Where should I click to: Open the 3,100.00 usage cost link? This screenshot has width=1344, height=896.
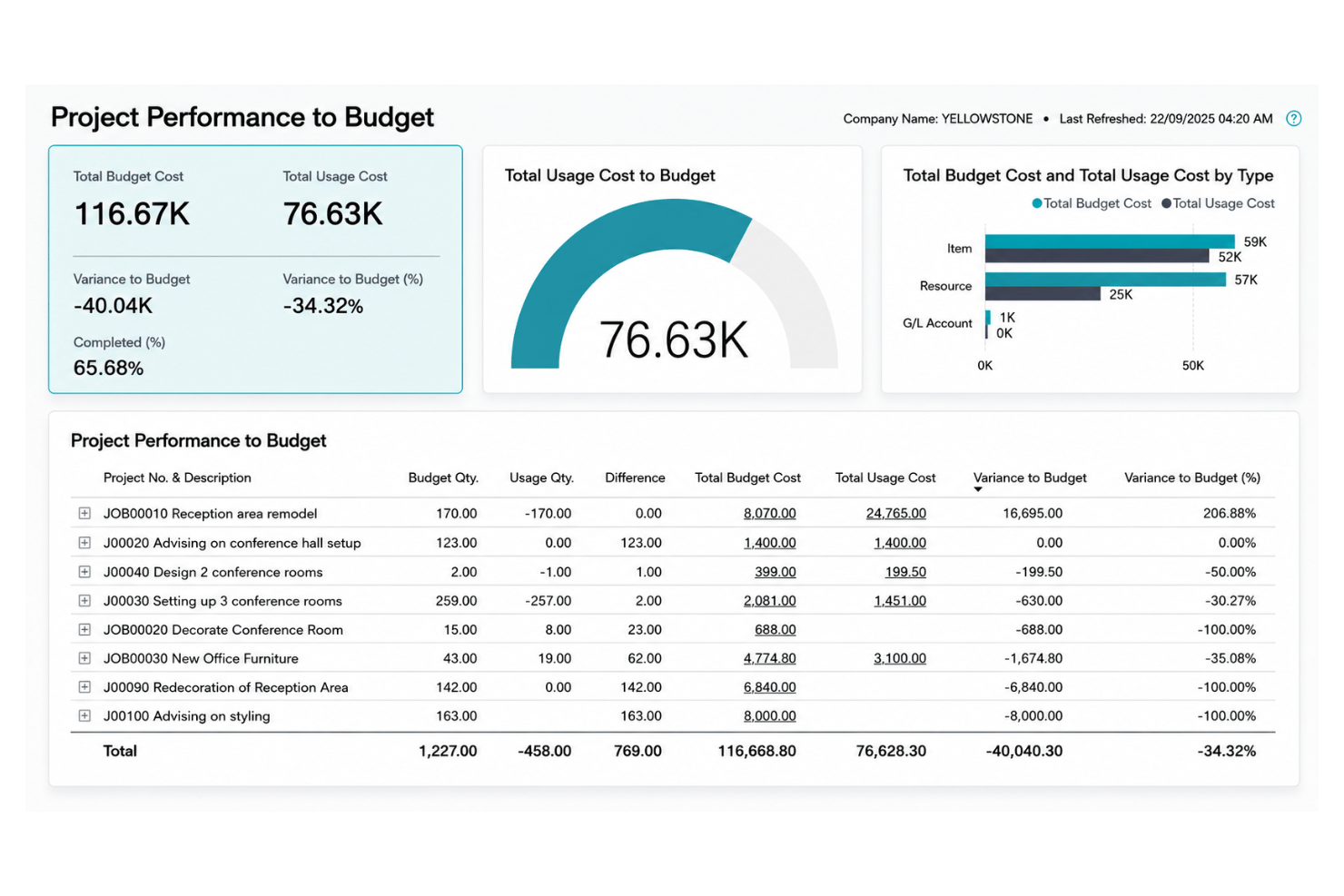[x=900, y=659]
